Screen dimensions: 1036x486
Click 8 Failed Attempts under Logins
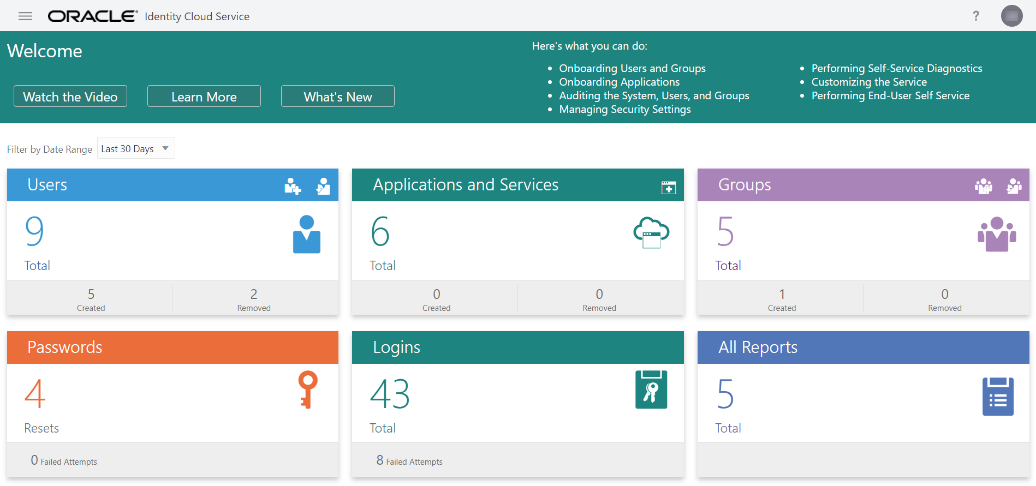pos(410,460)
